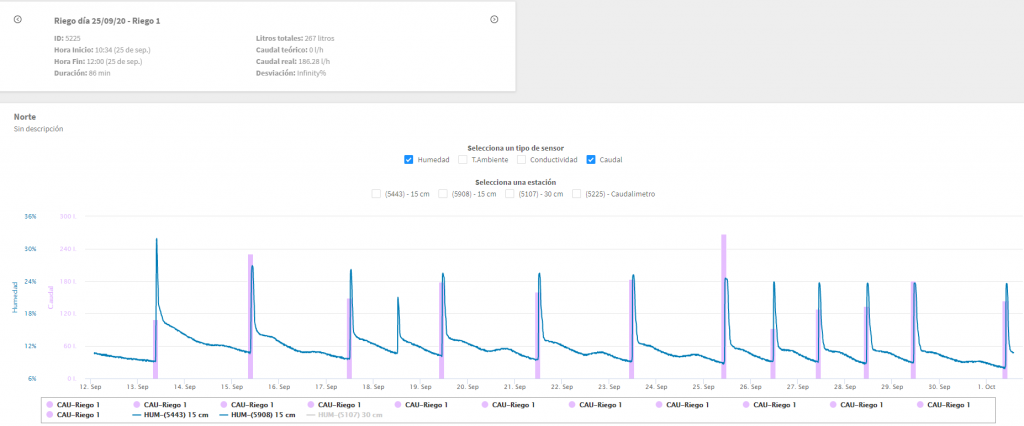Click the Riego día 25/09/20 title

click(107, 21)
